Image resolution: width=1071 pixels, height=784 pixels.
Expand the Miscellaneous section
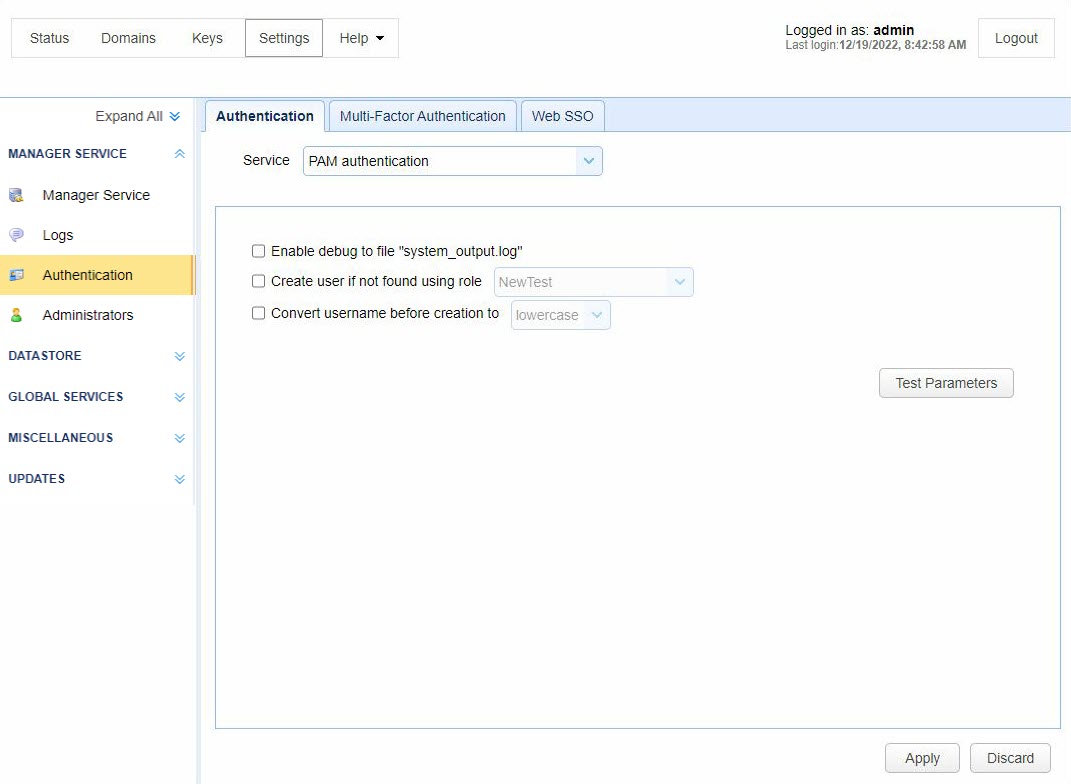click(180, 438)
